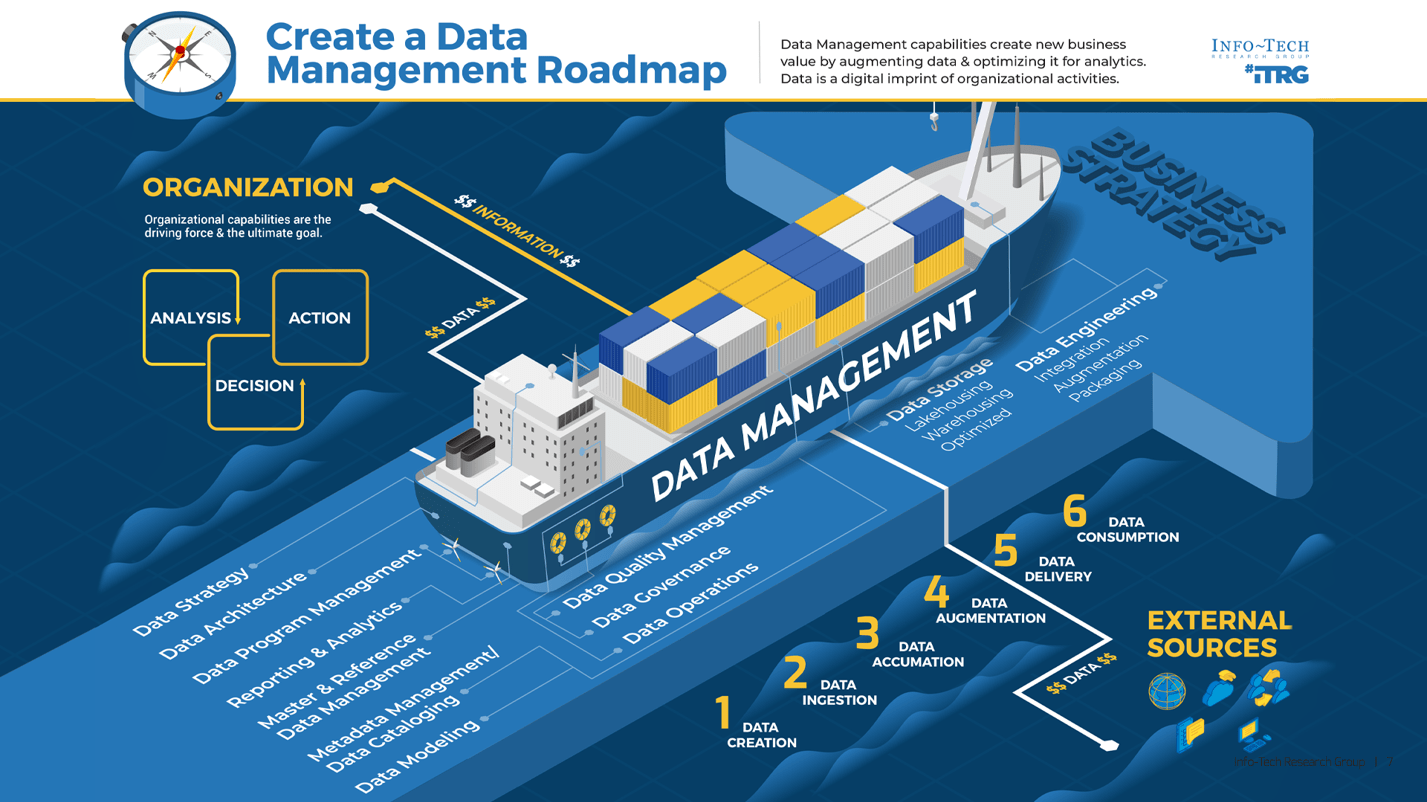Click the "Organizational capabilities are the driving force" text
The width and height of the screenshot is (1427, 802).
[x=238, y=226]
